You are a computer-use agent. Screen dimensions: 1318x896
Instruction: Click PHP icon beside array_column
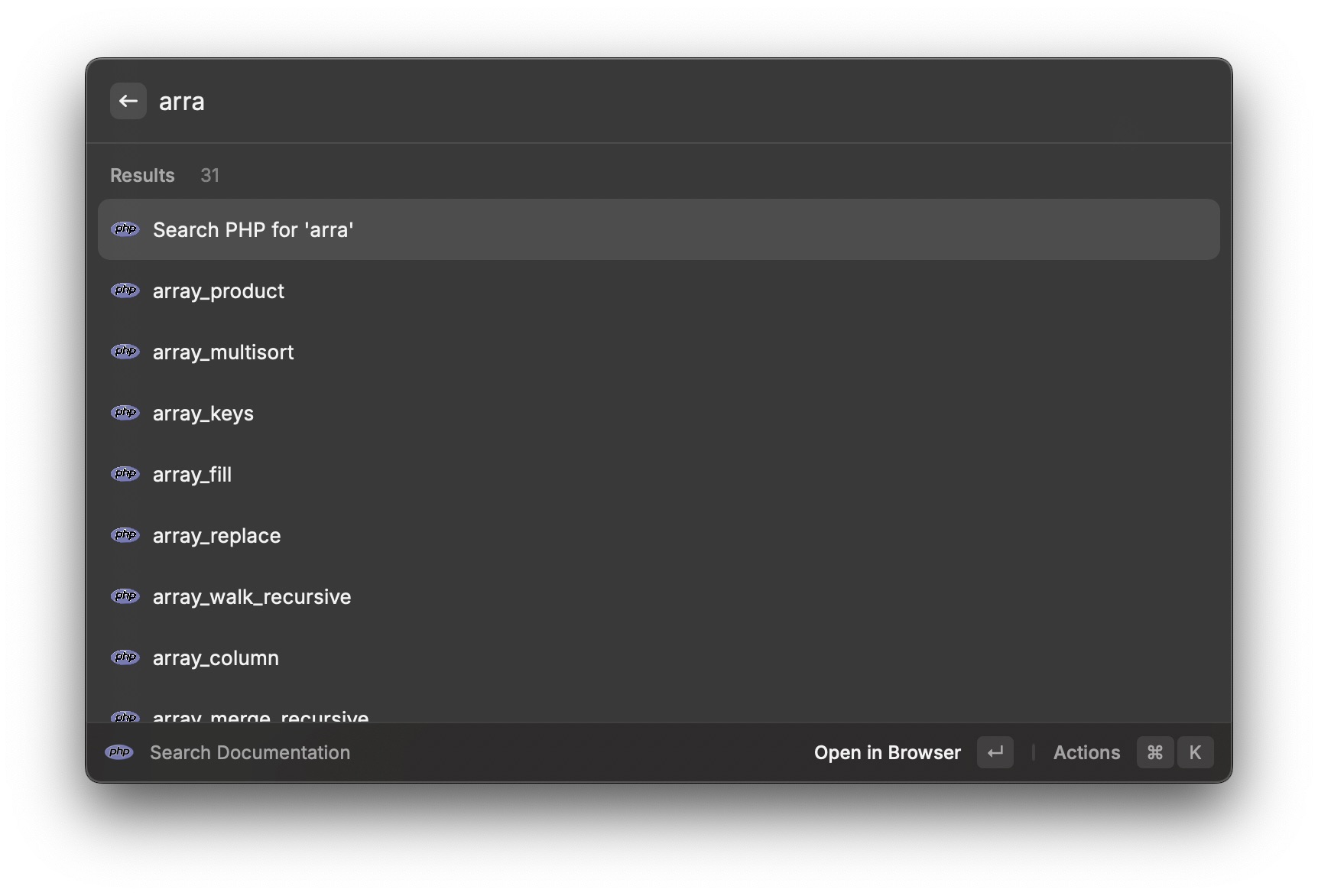[125, 657]
